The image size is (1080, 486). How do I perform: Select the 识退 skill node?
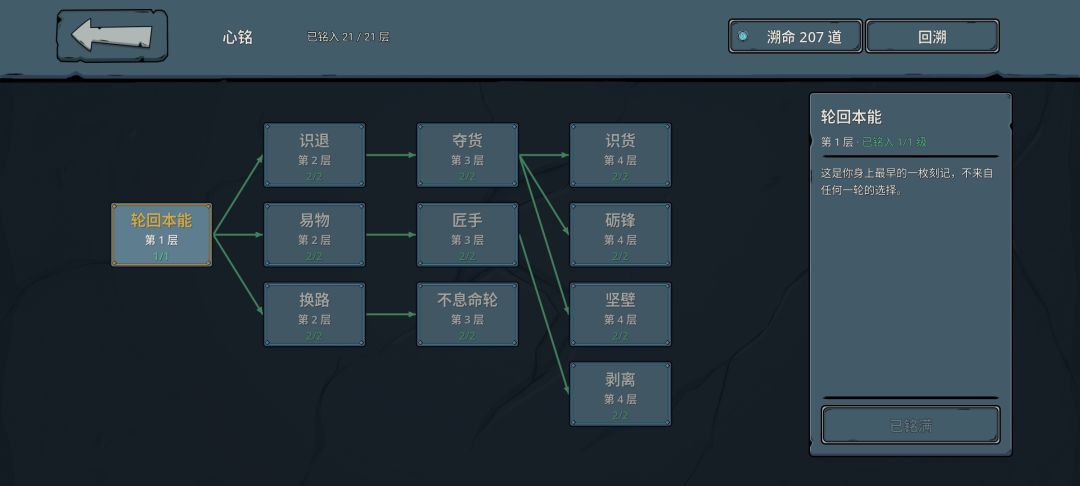click(314, 155)
